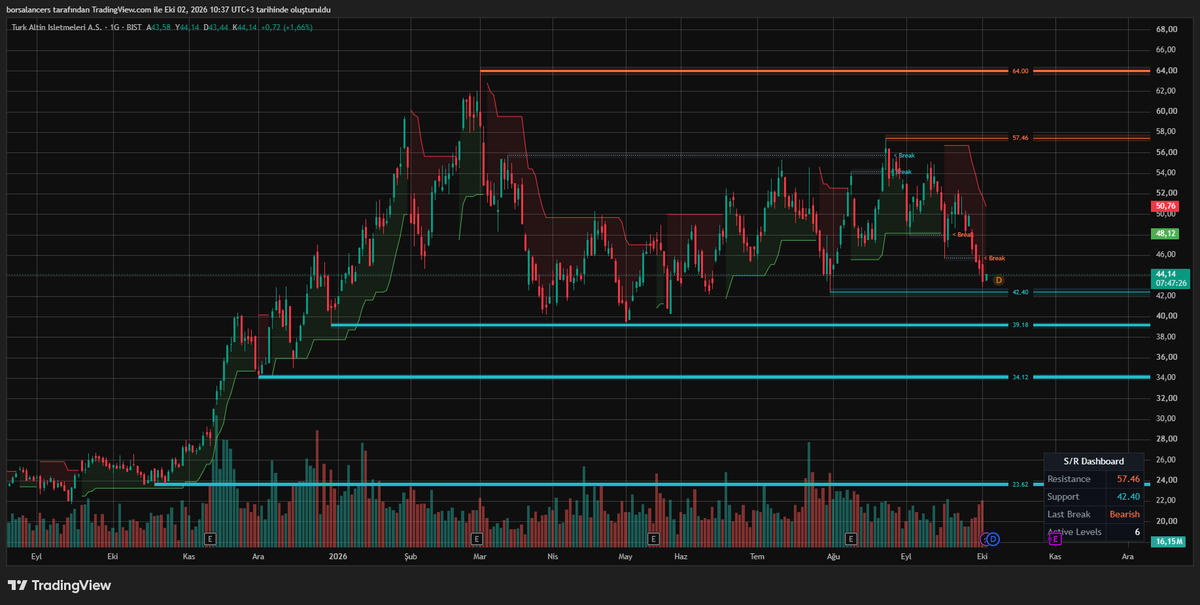Viewport: 1200px width, 605px height.
Task: Click the Ağu label on time axis
Action: pyautogui.click(x=834, y=555)
